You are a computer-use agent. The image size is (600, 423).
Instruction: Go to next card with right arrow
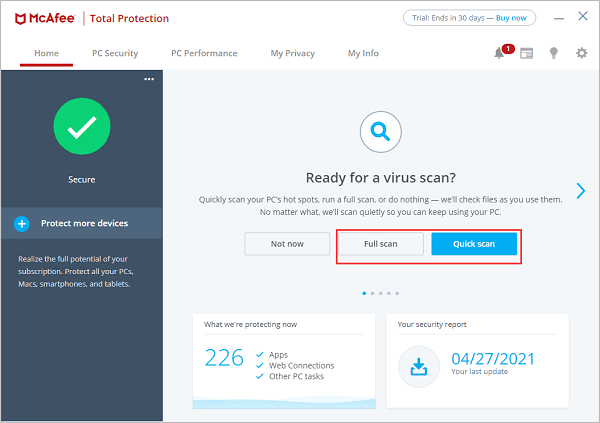click(580, 191)
